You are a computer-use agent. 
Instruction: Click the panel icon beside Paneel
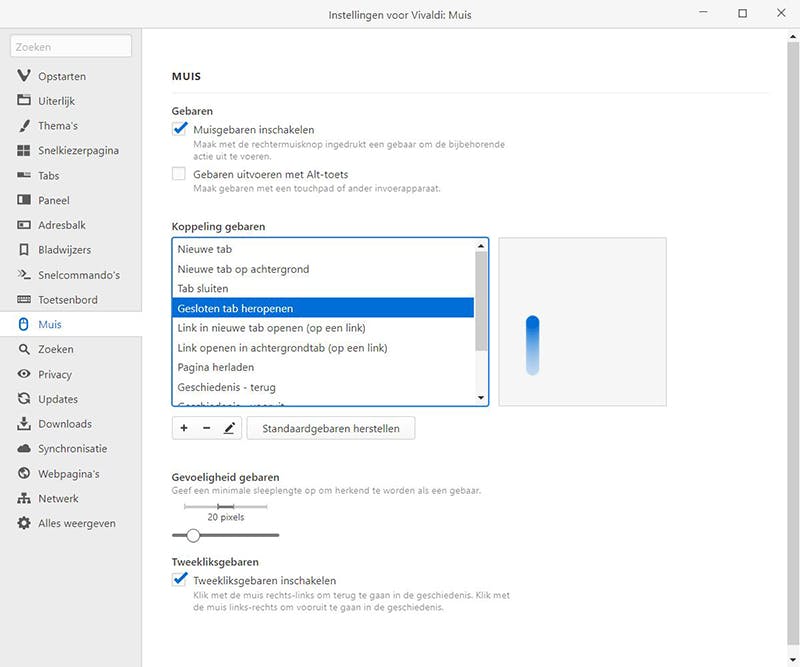click(23, 200)
